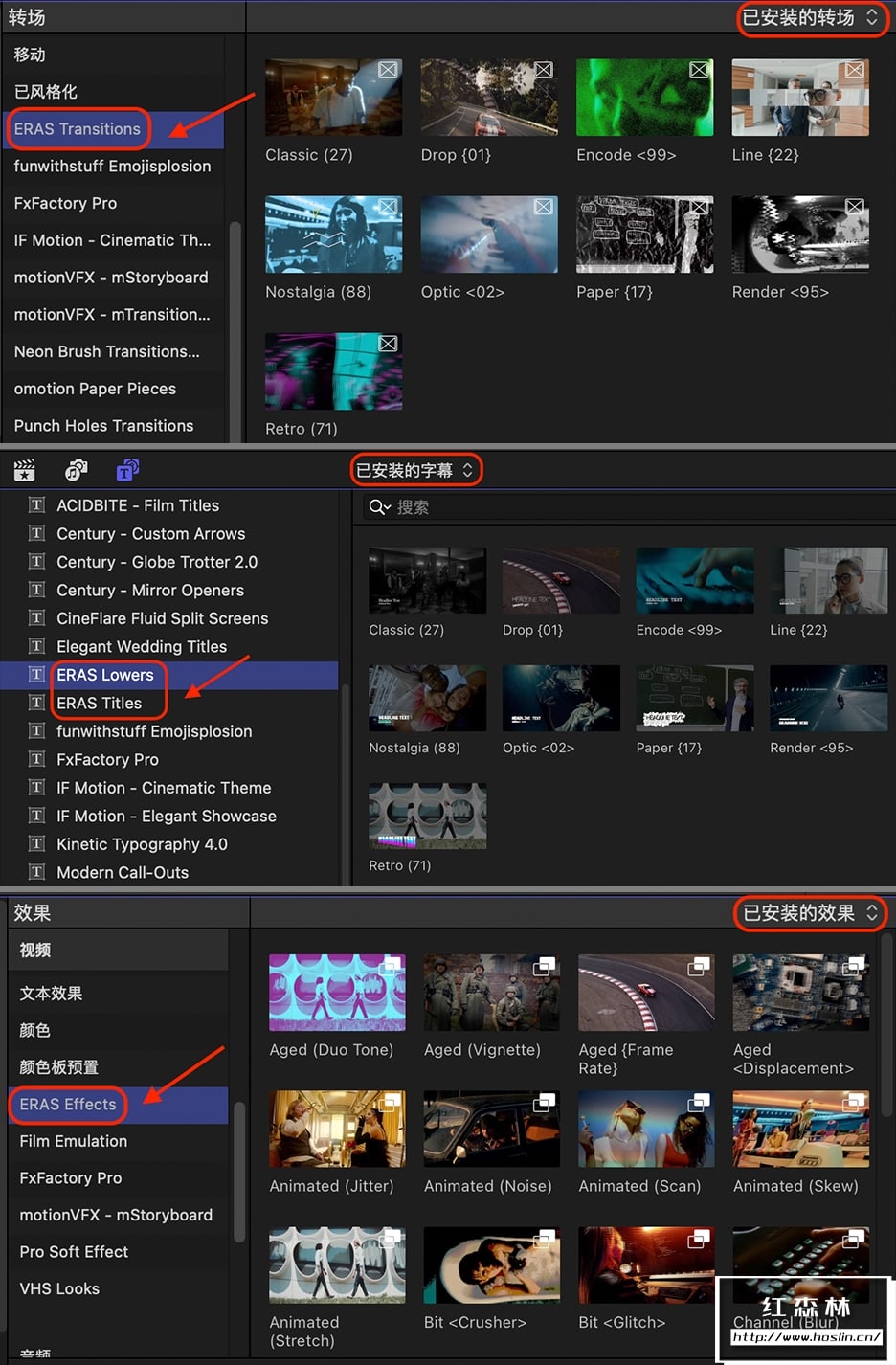Click the T icon beside funwithstuff Emojisplosion title

tap(37, 730)
